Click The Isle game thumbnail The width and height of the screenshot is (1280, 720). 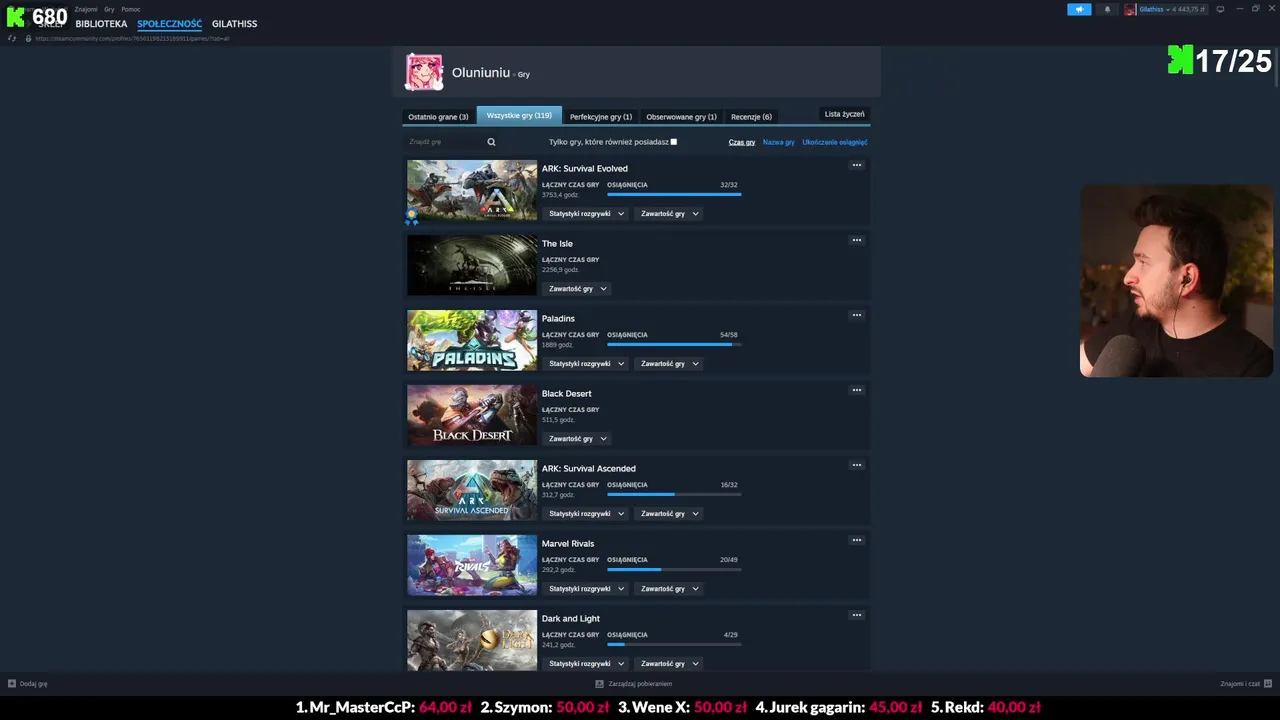(x=472, y=265)
